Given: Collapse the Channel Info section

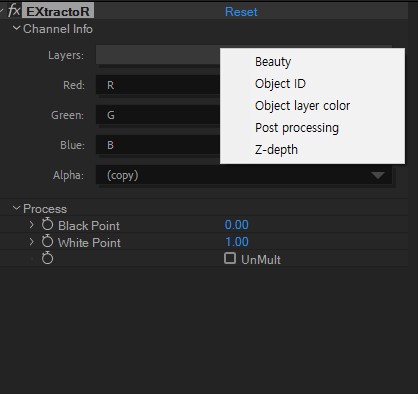Looking at the screenshot, I should (16, 29).
